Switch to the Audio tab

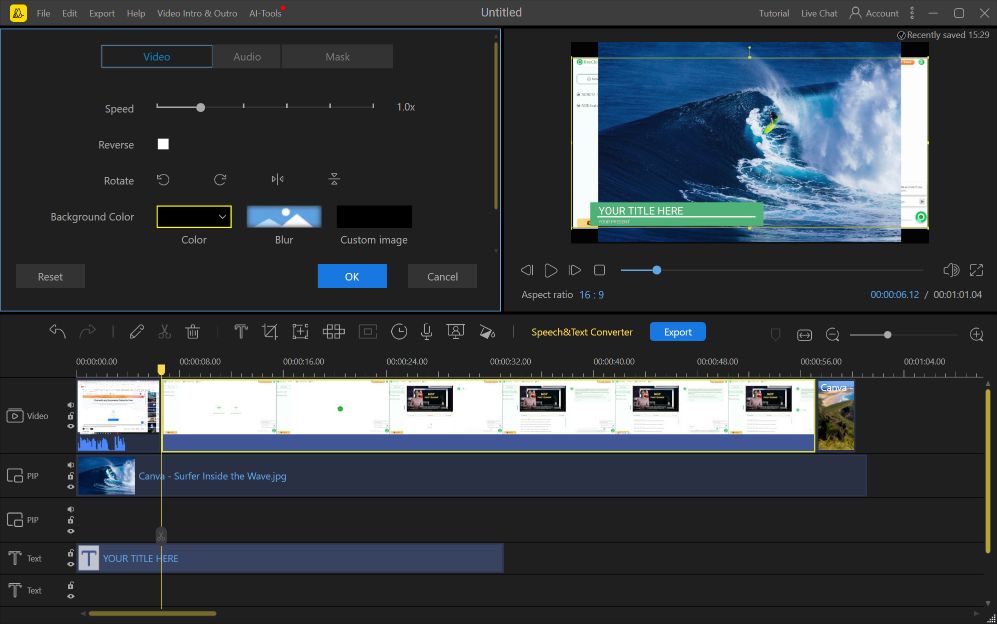click(x=246, y=56)
